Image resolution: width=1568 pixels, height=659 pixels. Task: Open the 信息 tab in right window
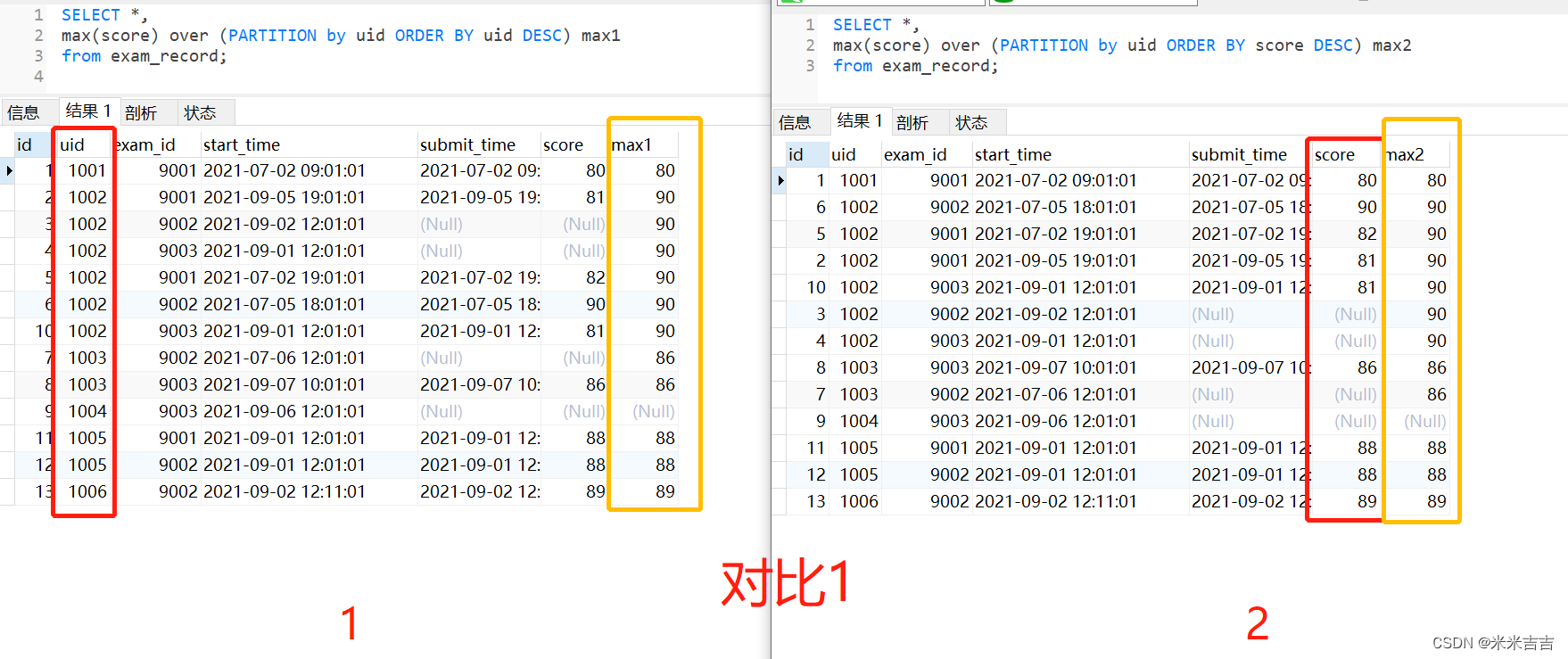[795, 122]
